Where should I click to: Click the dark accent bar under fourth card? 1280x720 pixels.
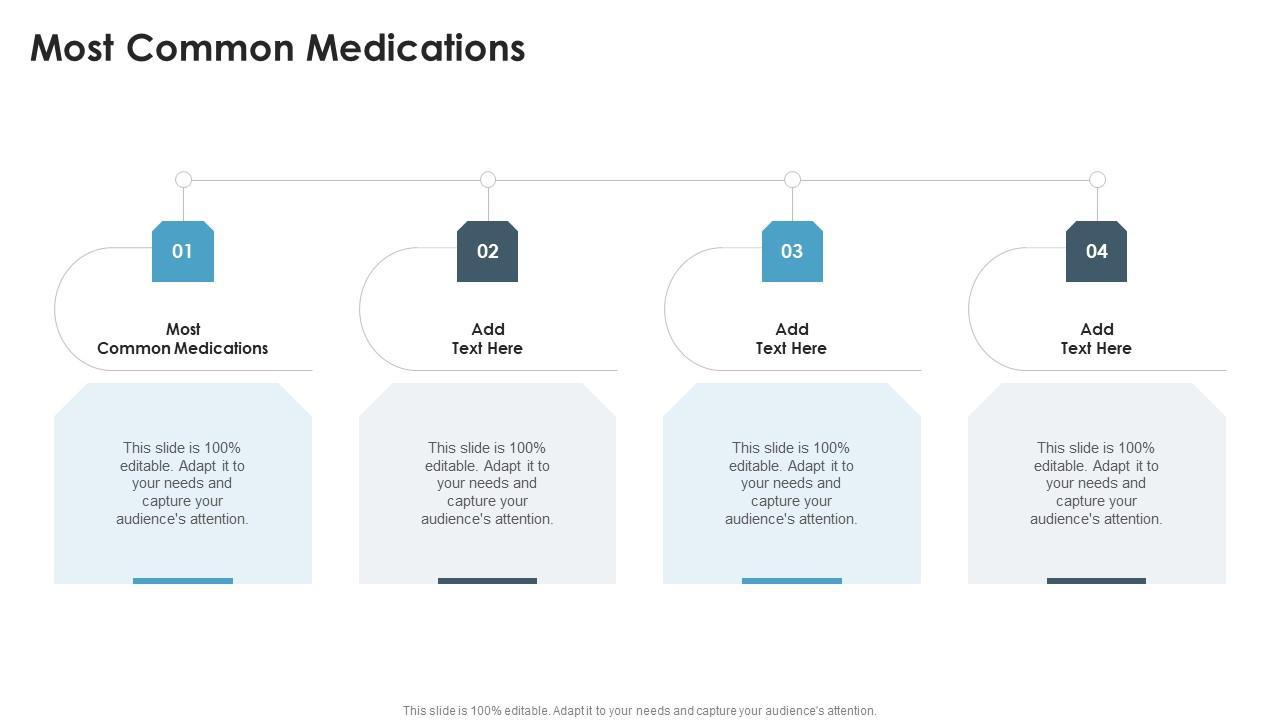(1096, 580)
